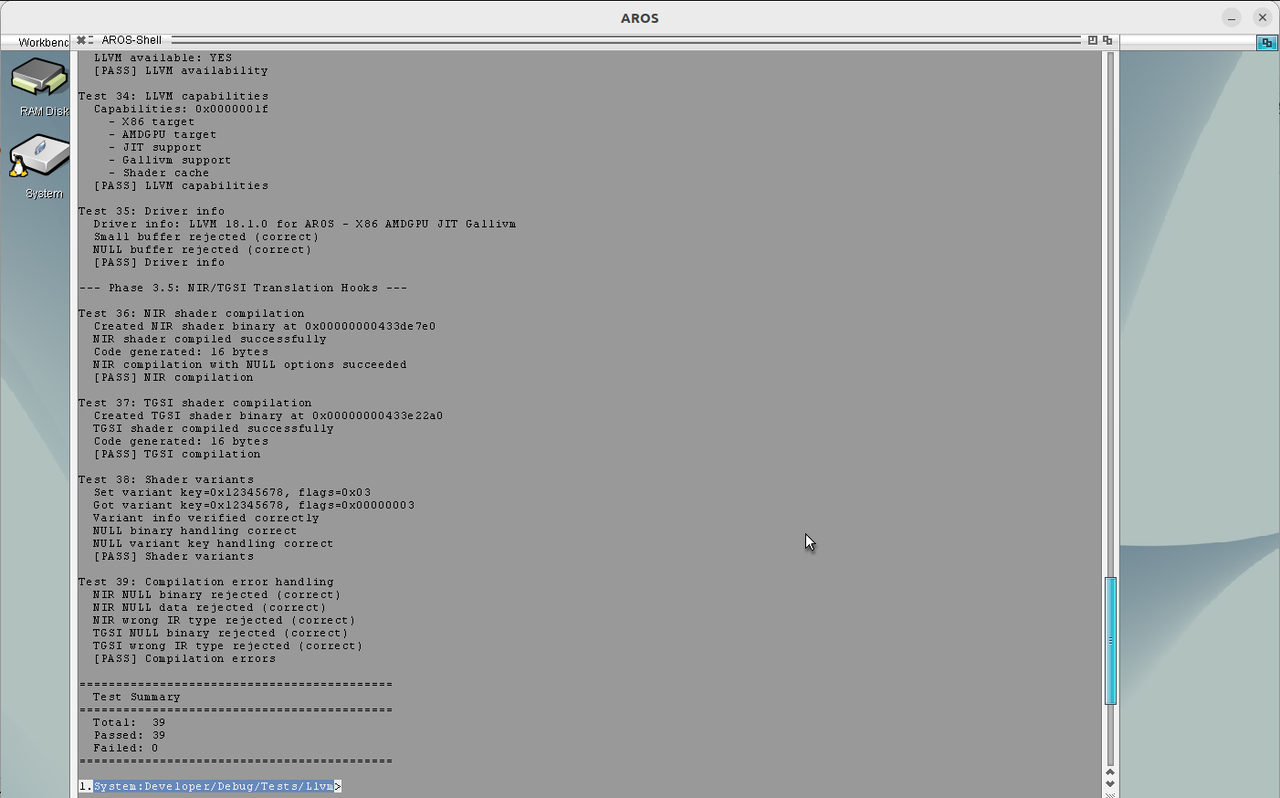Click the AROS-Shell title bar text
The image size is (1280, 798).
(131, 40)
